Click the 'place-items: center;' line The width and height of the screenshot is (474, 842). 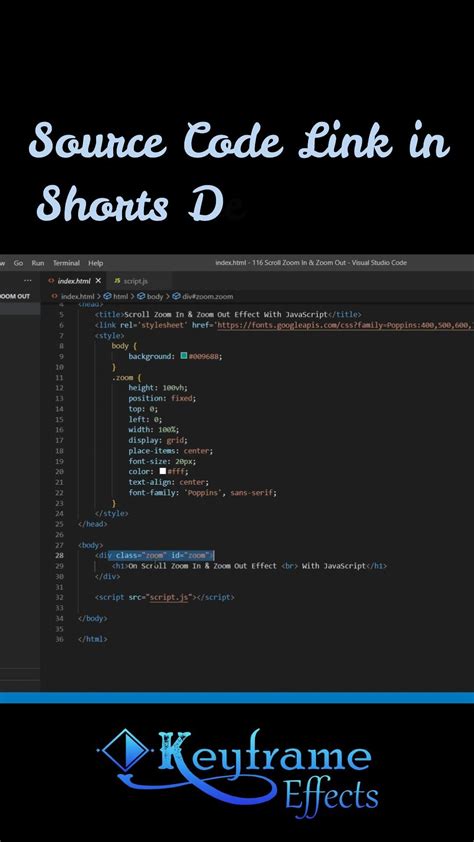[x=171, y=451]
